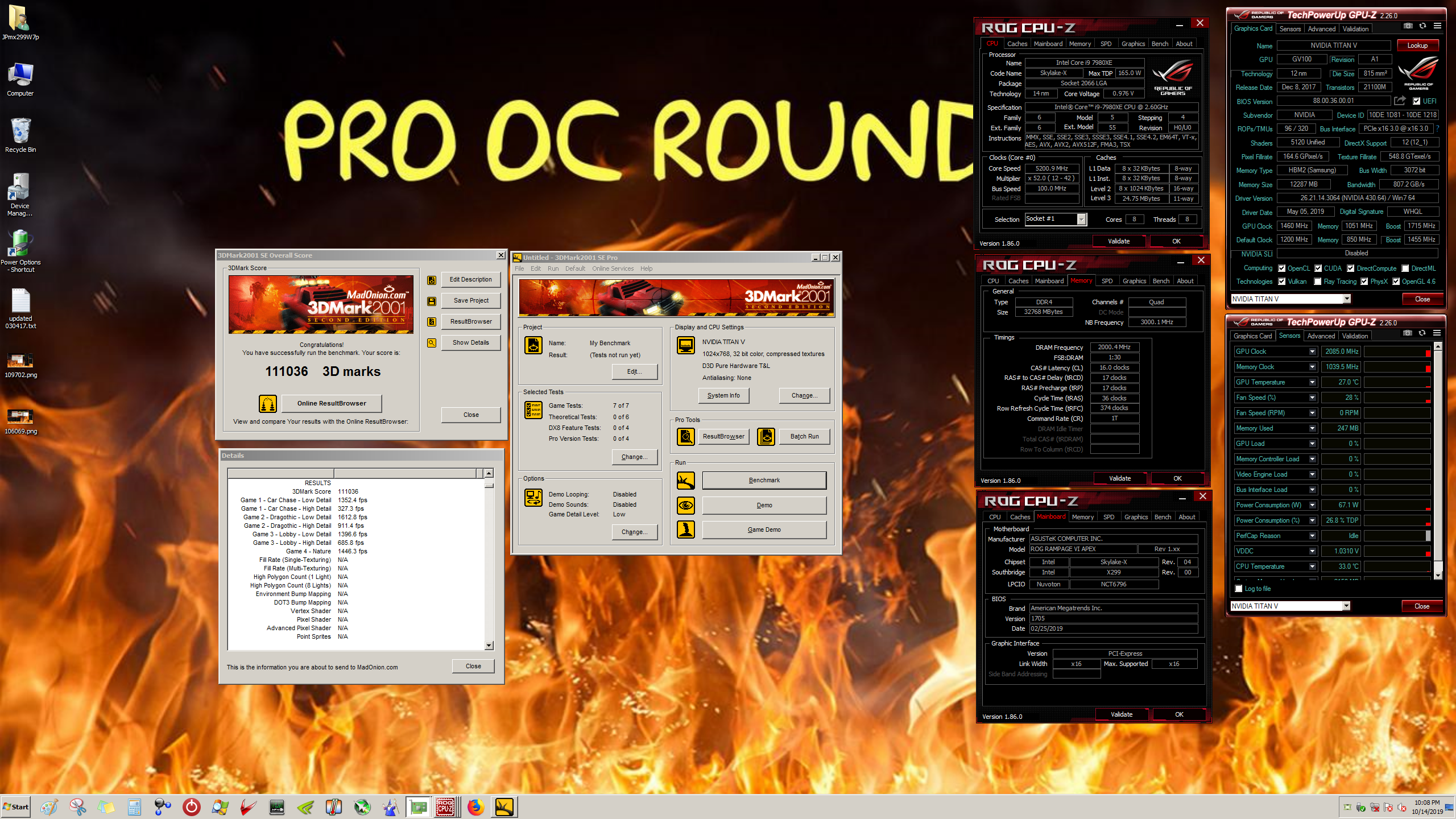Click the NVIDIA icon in the taskbar

point(305,806)
